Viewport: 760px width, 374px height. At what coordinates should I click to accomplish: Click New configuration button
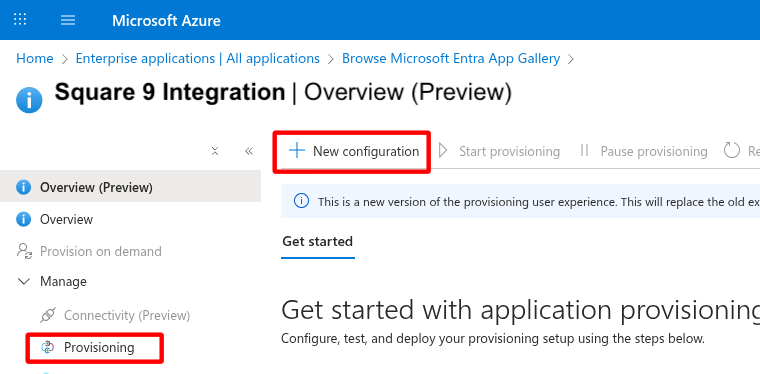354,151
